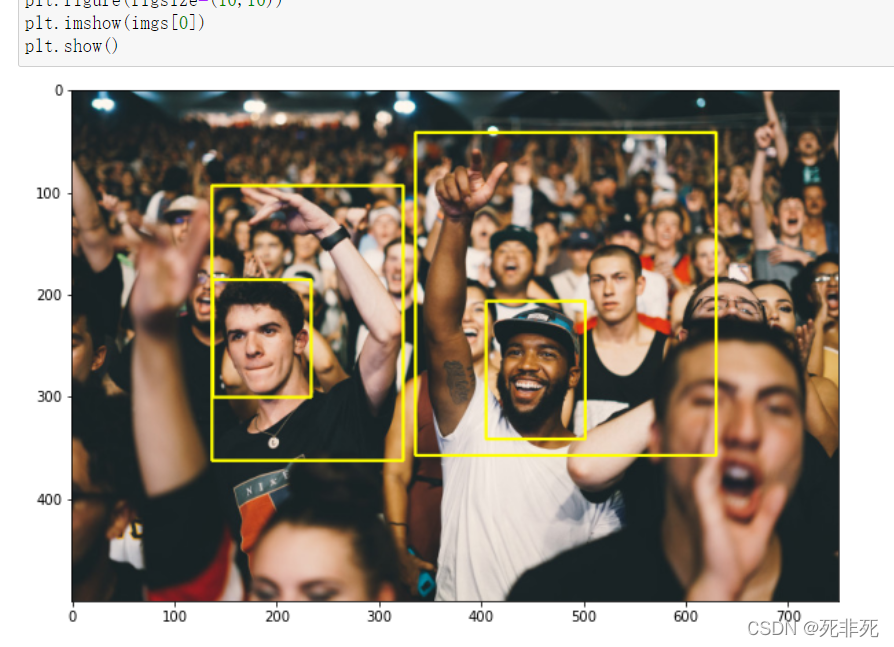894x647 pixels.
Task: Click x-axis tick label 500
Action: click(x=584, y=616)
